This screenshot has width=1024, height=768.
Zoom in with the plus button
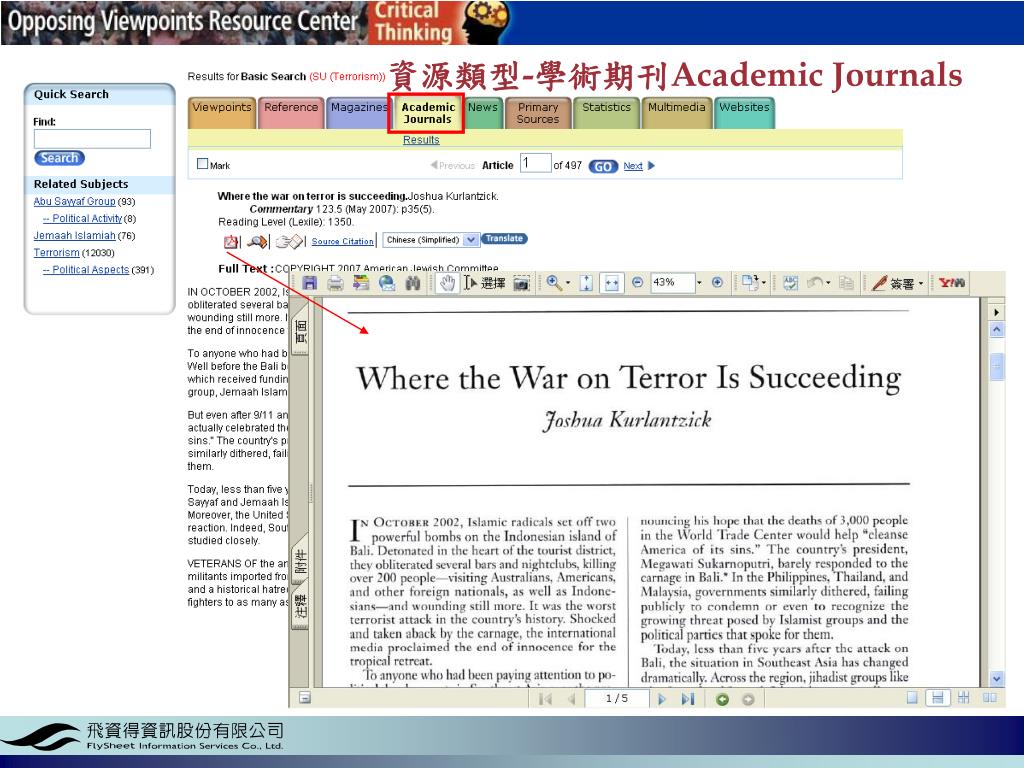[717, 282]
